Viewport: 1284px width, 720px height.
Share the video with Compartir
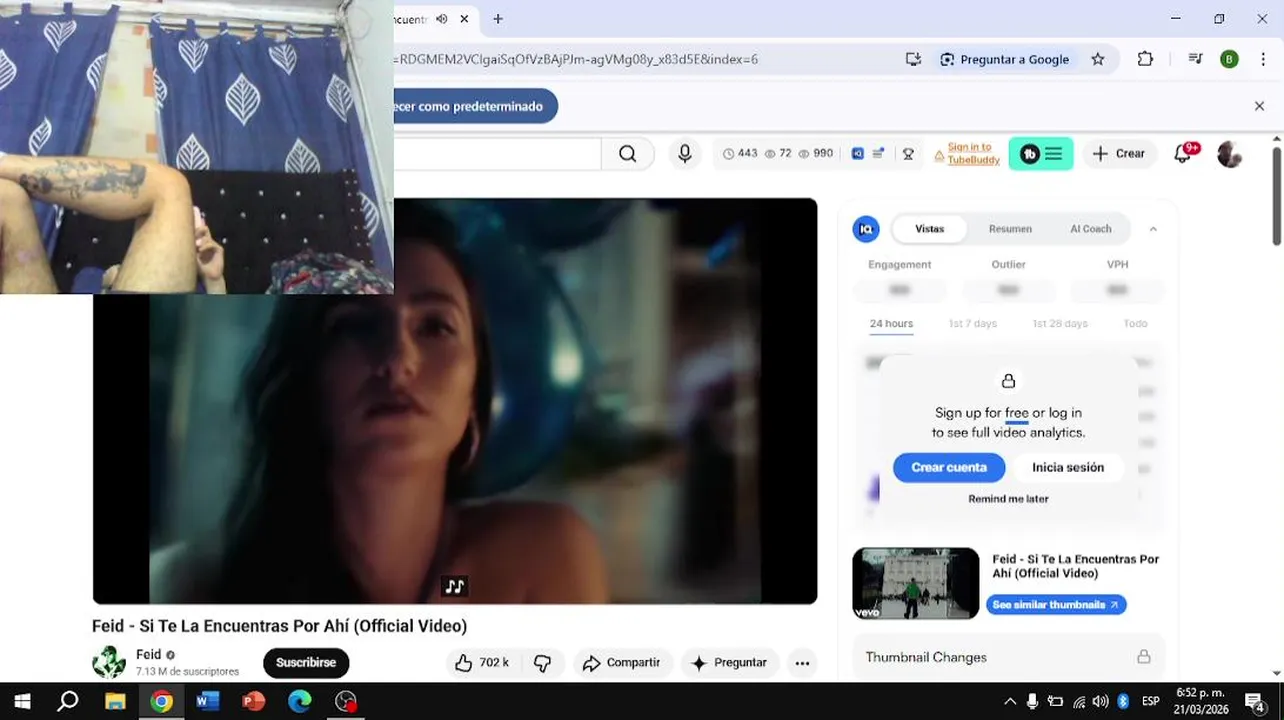point(621,663)
